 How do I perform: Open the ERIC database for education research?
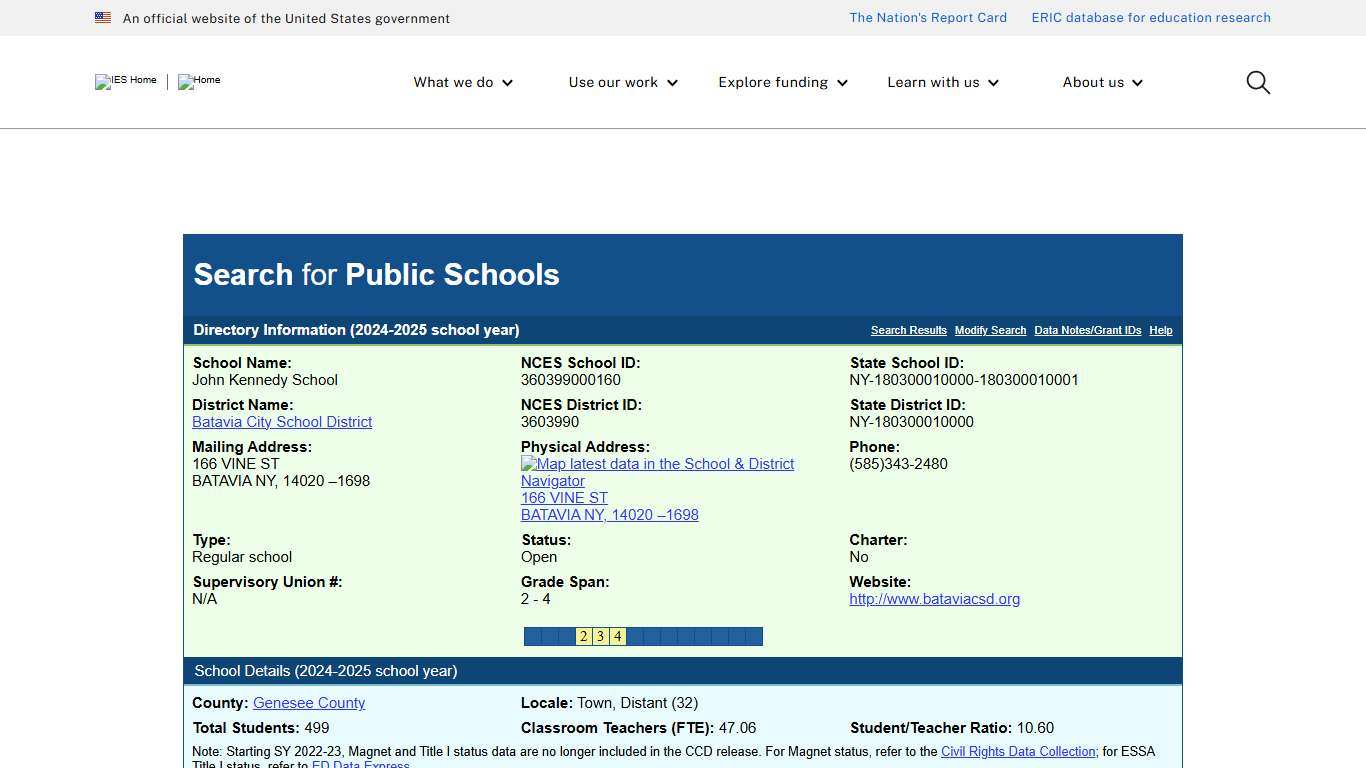(1151, 17)
